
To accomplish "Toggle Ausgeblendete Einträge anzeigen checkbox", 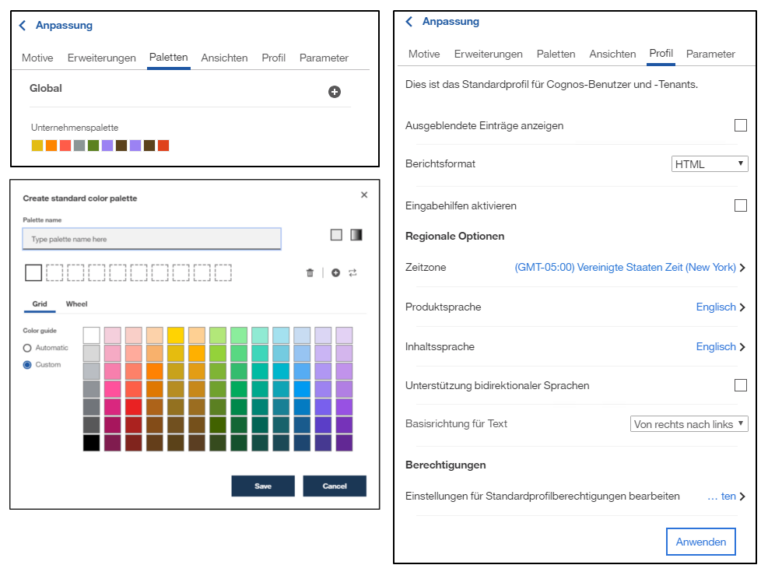I will pyautogui.click(x=741, y=125).
